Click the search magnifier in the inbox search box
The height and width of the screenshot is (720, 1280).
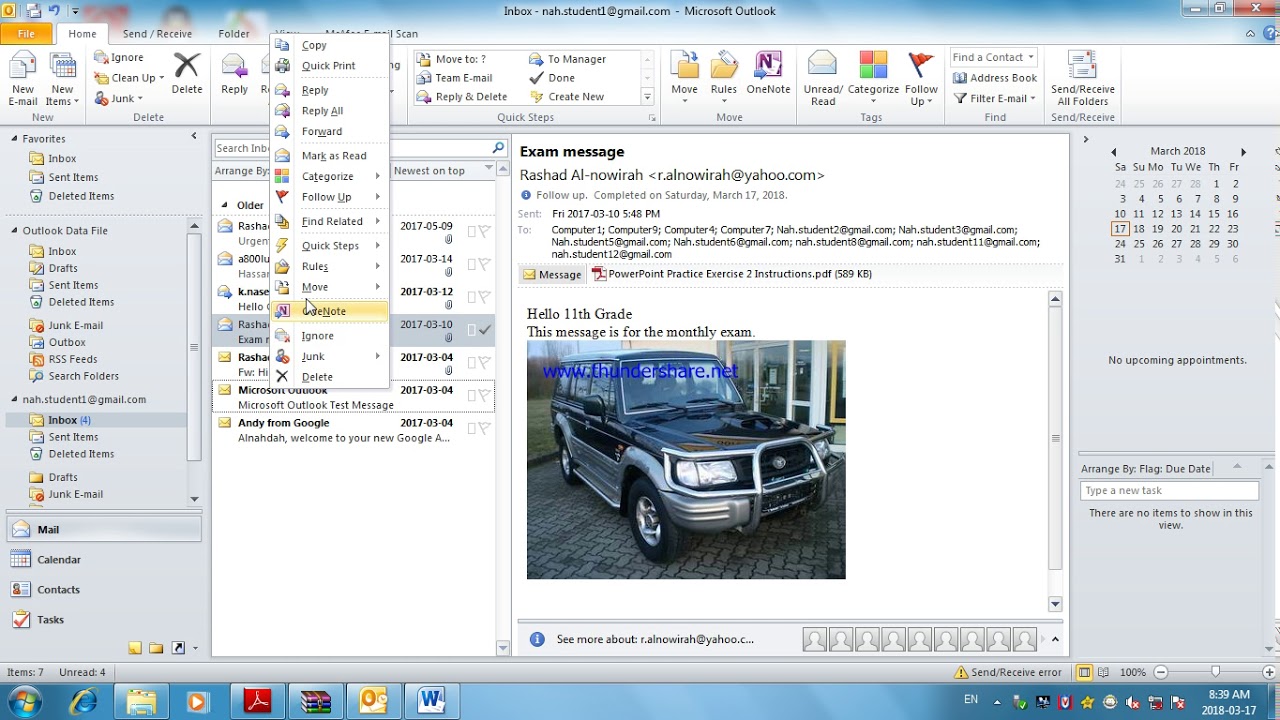click(498, 148)
